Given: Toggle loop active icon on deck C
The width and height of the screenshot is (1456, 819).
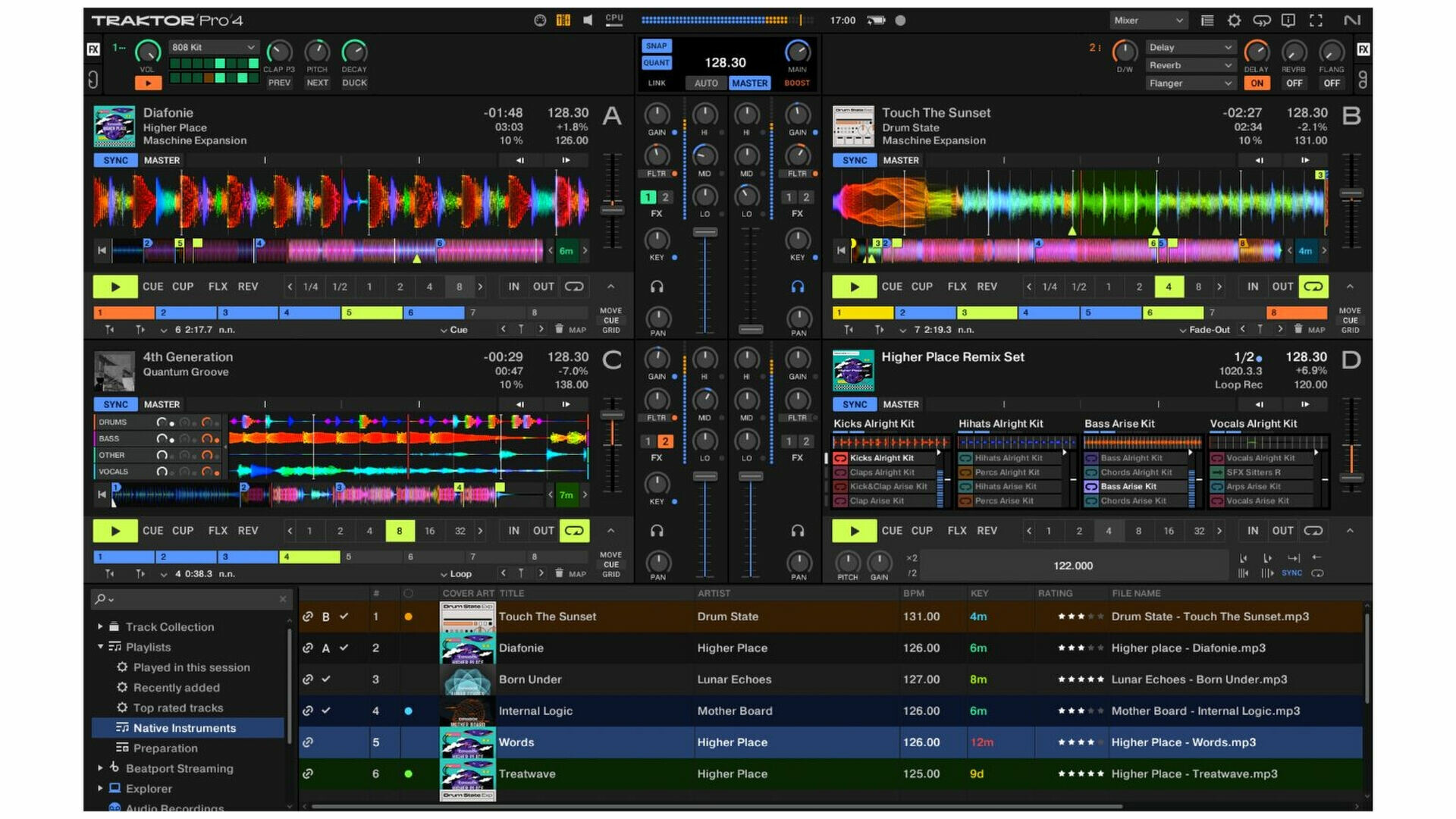Looking at the screenshot, I should pyautogui.click(x=574, y=531).
